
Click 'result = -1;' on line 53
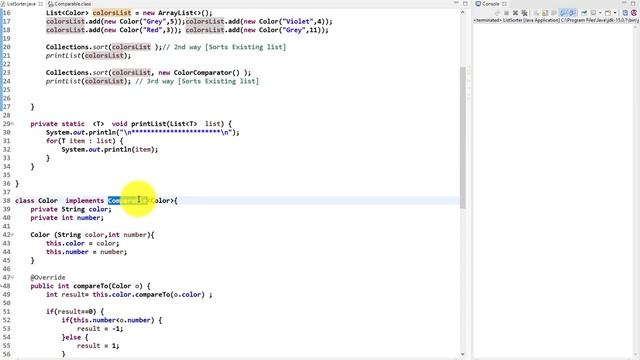100,329
